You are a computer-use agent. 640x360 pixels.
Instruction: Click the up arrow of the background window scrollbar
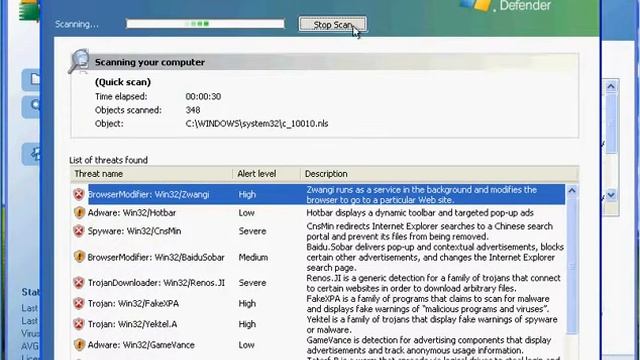(x=611, y=86)
